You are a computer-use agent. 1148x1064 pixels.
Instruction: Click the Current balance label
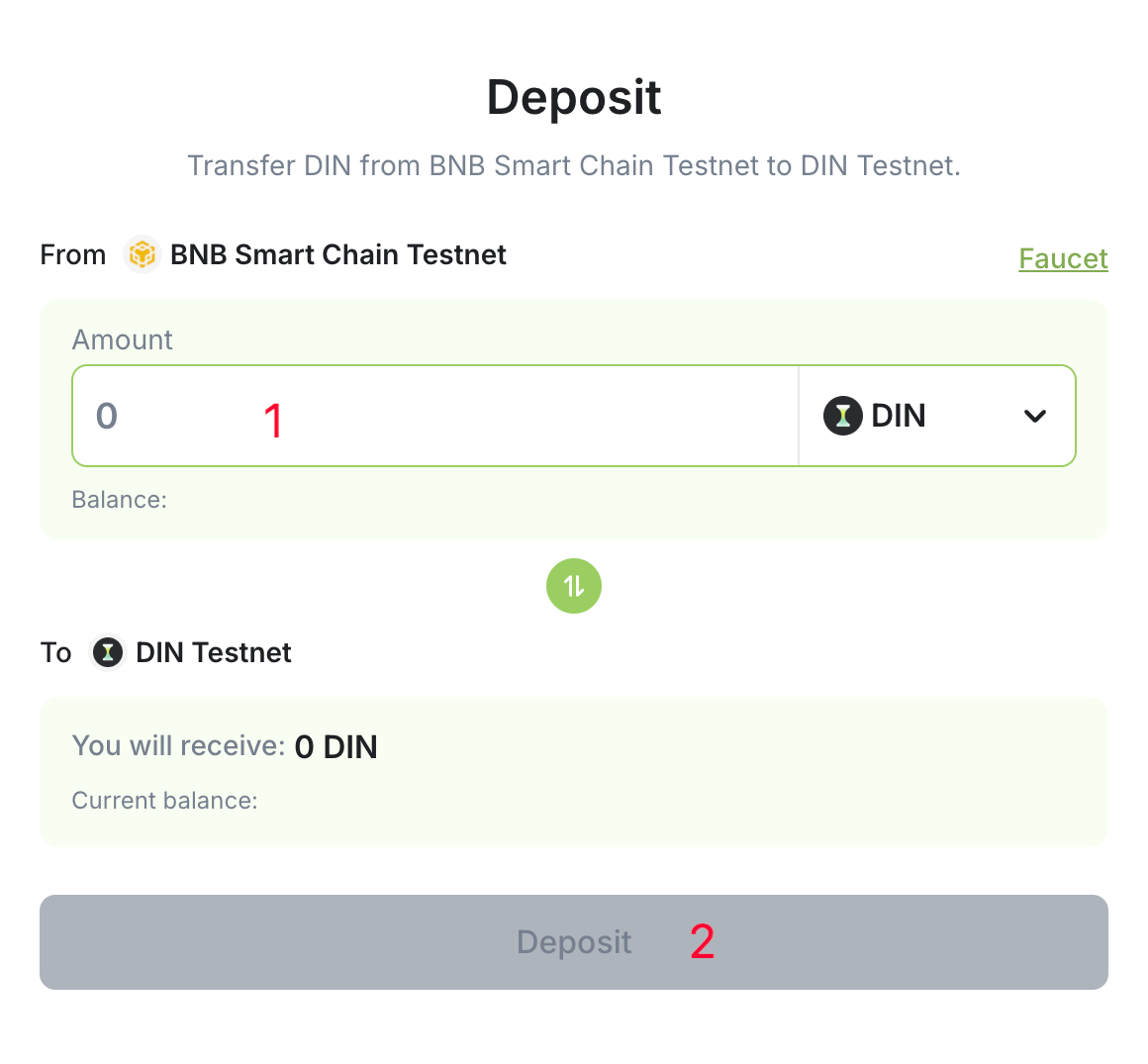click(x=164, y=801)
